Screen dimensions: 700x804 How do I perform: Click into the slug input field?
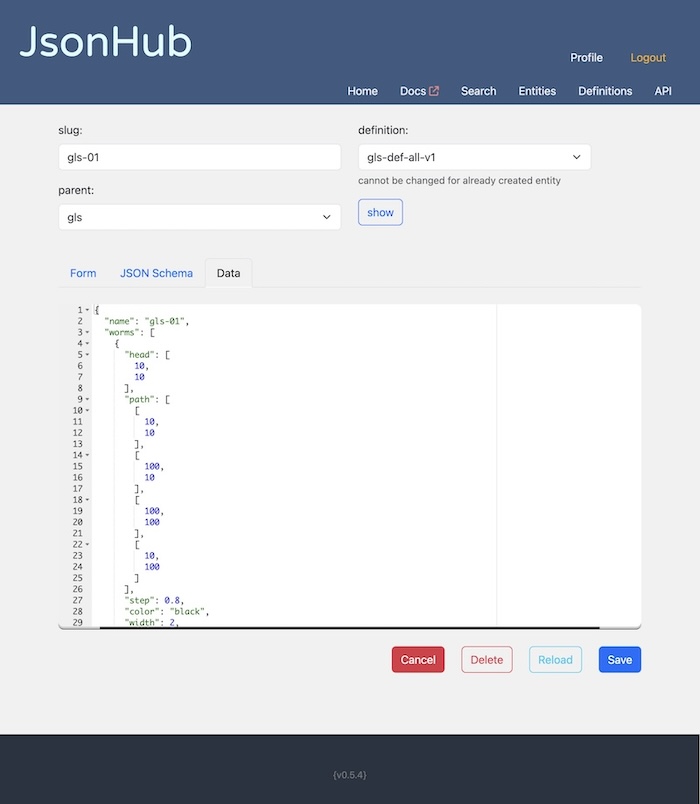point(200,157)
